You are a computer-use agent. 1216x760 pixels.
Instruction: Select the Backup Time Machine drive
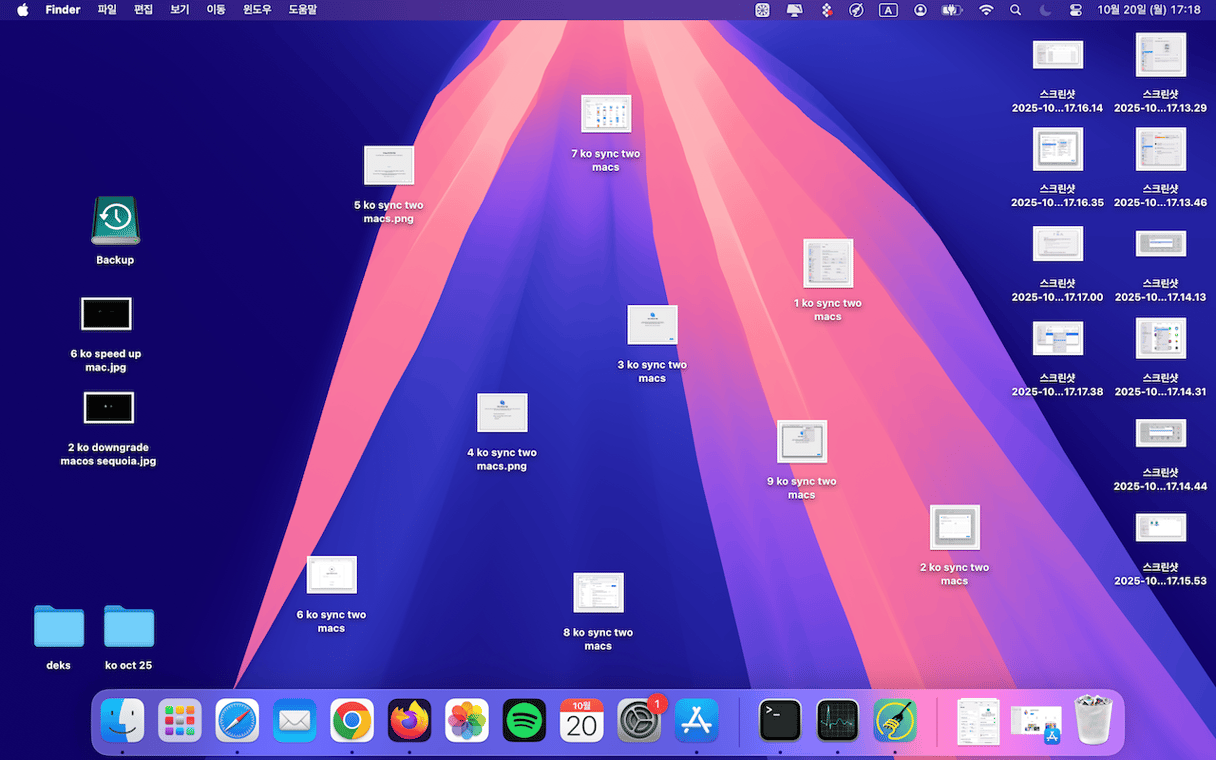click(115, 221)
